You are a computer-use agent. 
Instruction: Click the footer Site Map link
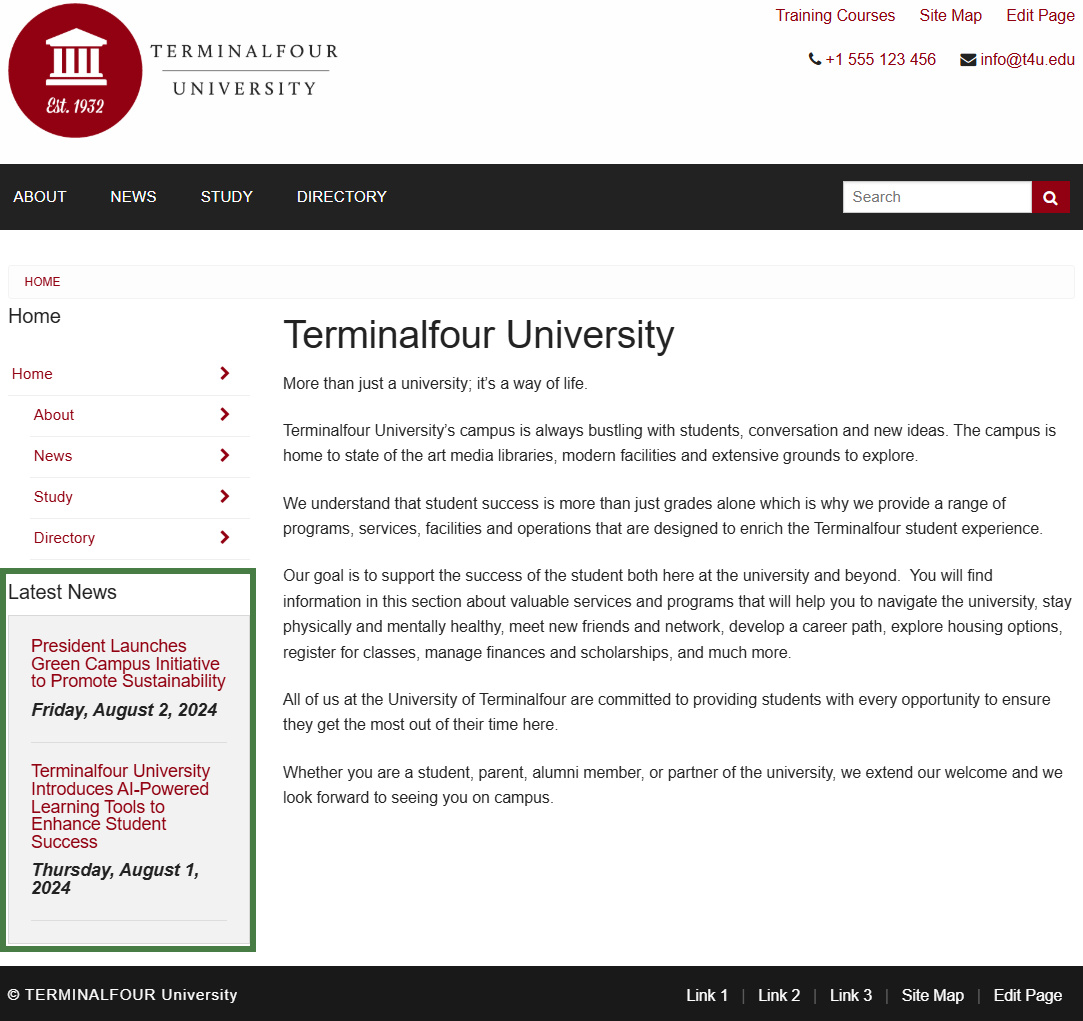pyautogui.click(x=932, y=995)
